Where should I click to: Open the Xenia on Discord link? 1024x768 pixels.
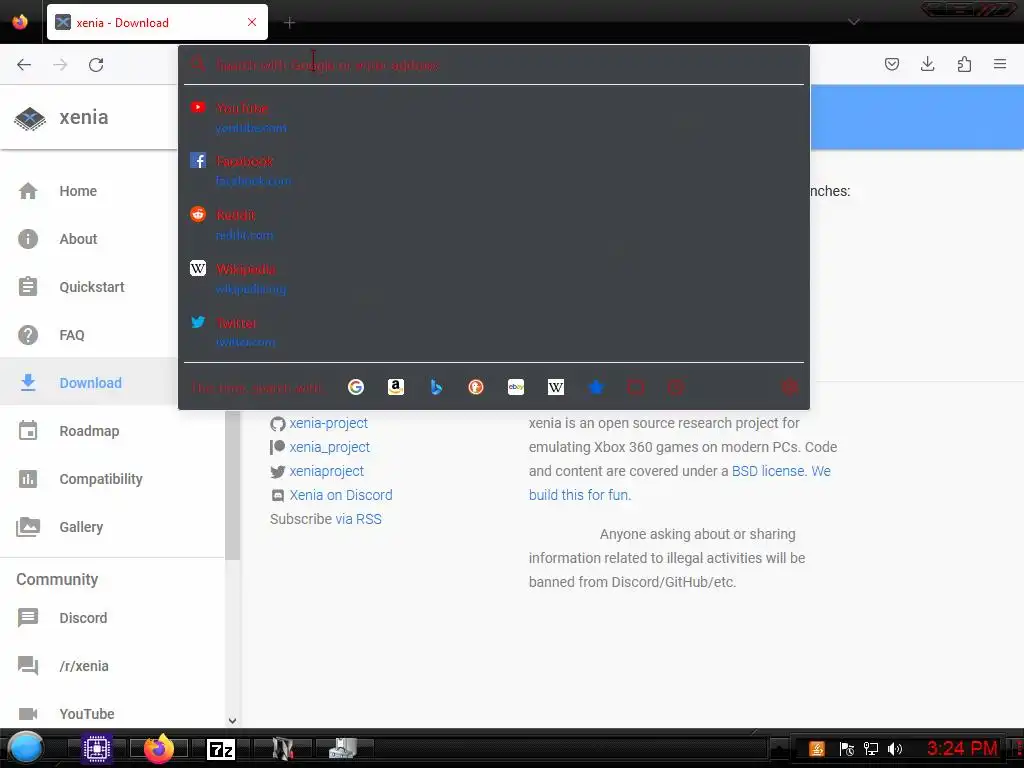pos(341,495)
